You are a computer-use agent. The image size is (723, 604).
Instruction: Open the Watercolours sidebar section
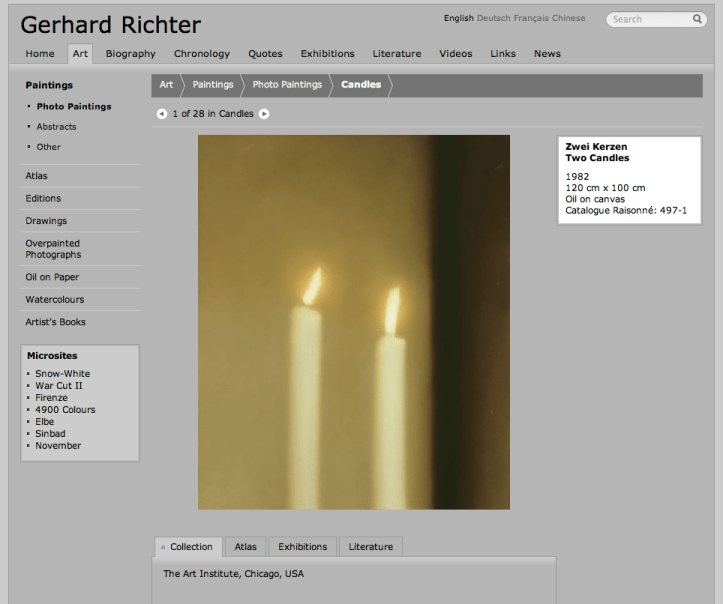[54, 300]
